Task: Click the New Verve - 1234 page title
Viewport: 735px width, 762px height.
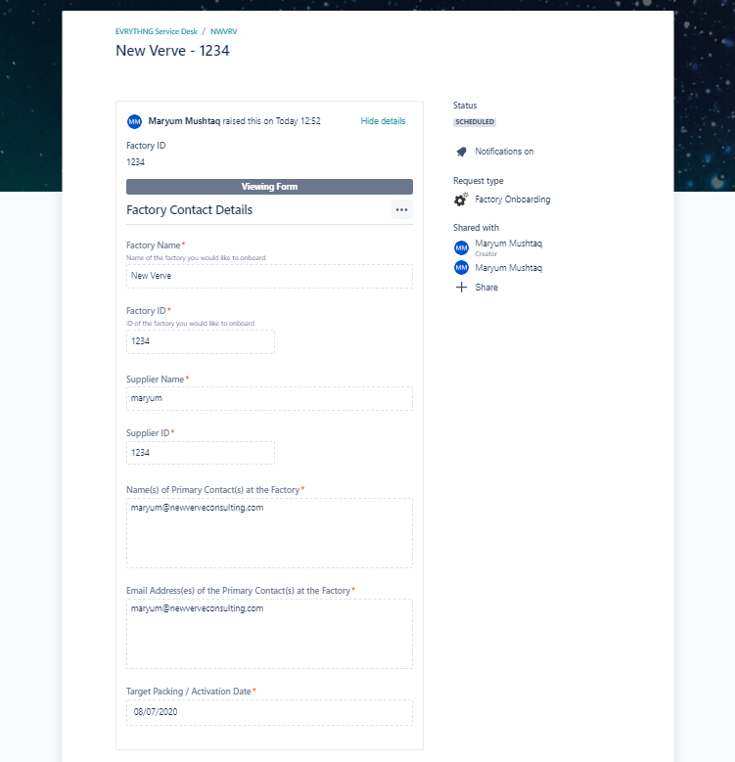Action: [172, 51]
